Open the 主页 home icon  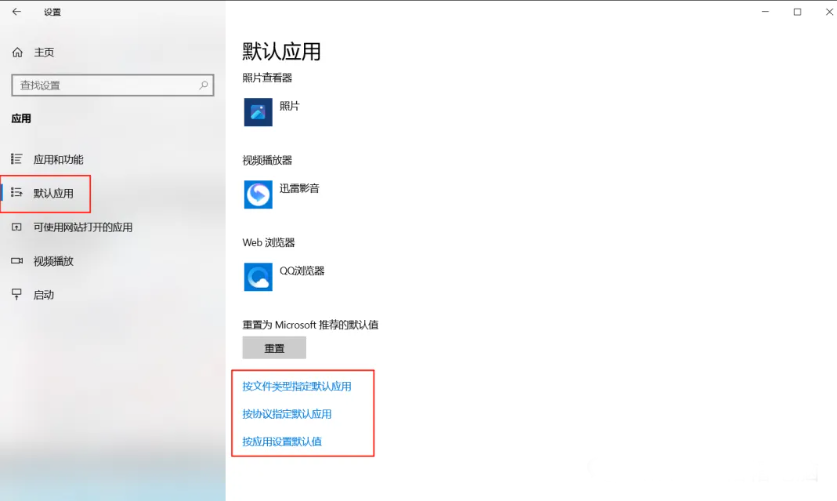18,52
